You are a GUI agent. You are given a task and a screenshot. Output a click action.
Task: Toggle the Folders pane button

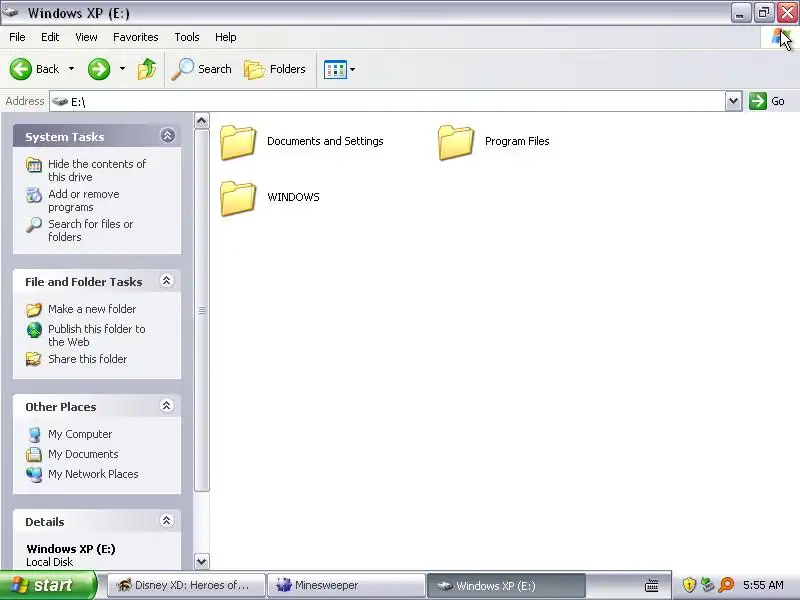point(275,69)
